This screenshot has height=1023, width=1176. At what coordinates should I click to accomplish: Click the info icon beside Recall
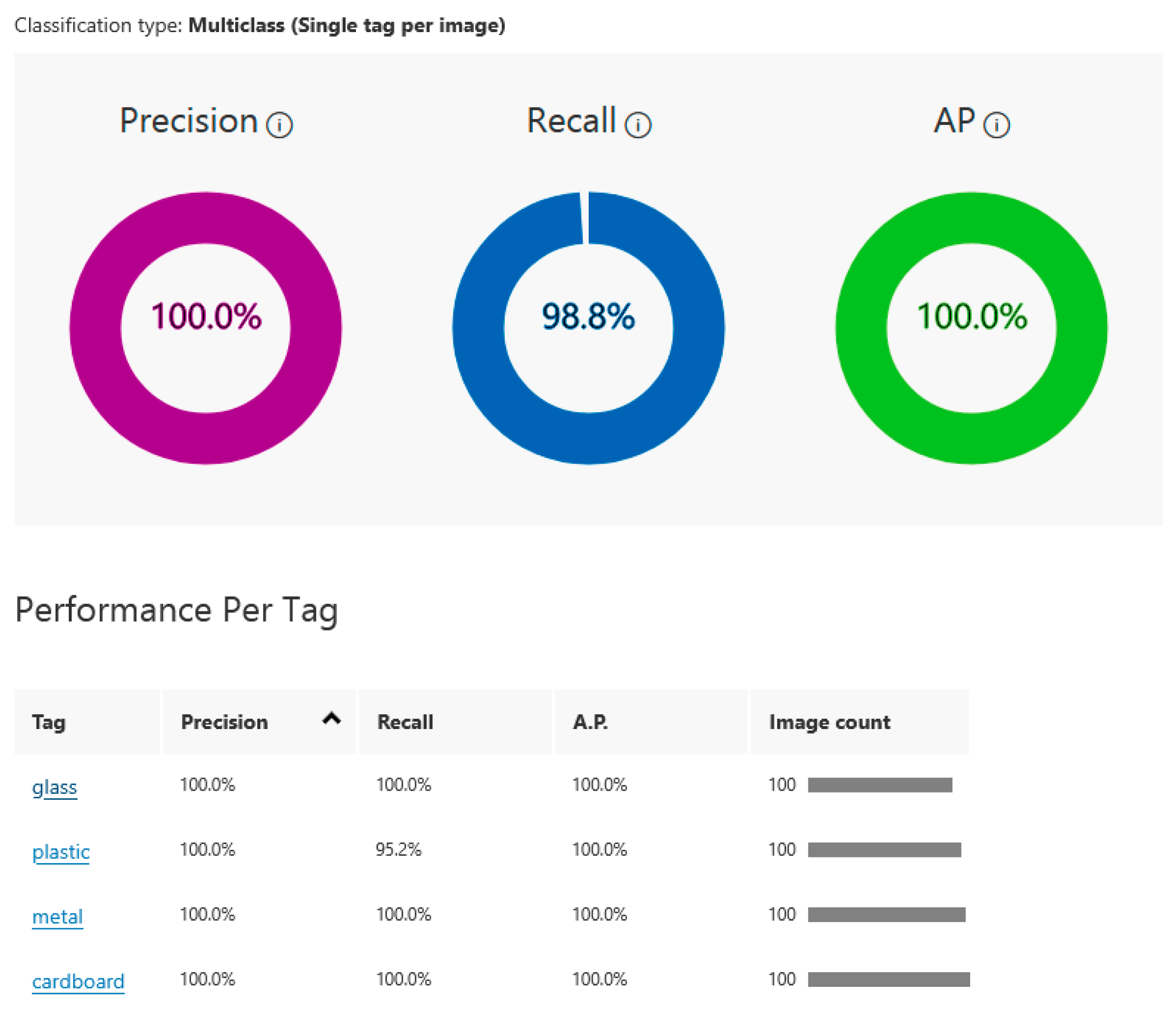(x=637, y=124)
